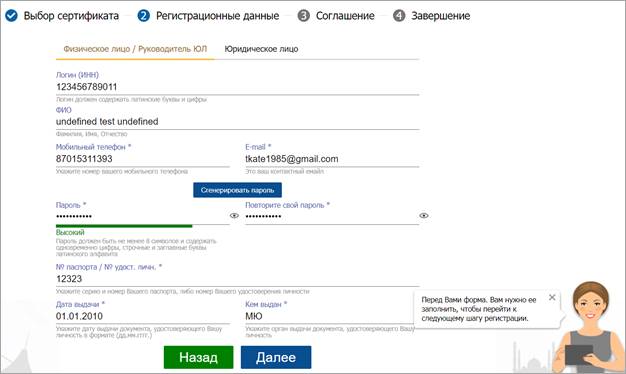The height and width of the screenshot is (374, 626).
Task: Click the № паспорта / № удост. личн. label
Action: (109, 267)
